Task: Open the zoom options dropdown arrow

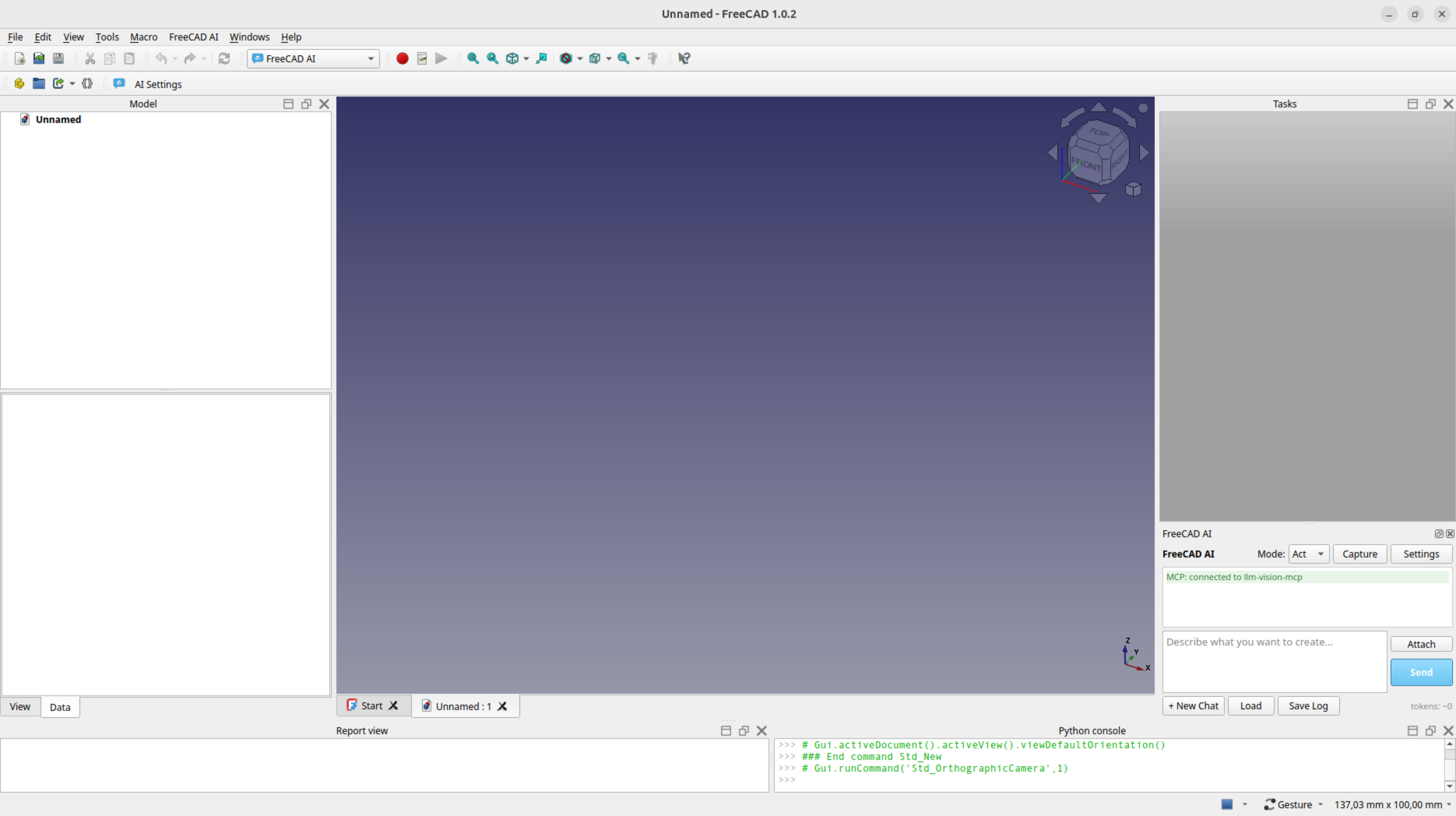Action: pyautogui.click(x=638, y=59)
